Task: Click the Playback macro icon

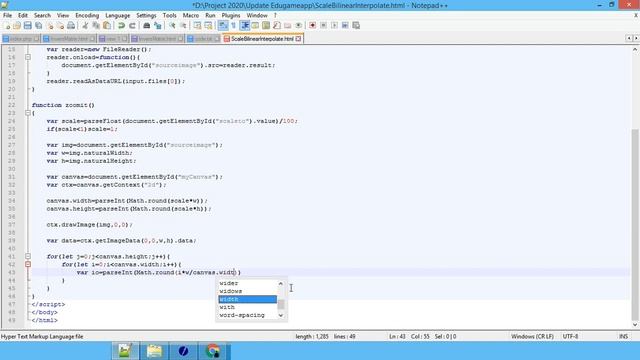Action: (x=334, y=25)
